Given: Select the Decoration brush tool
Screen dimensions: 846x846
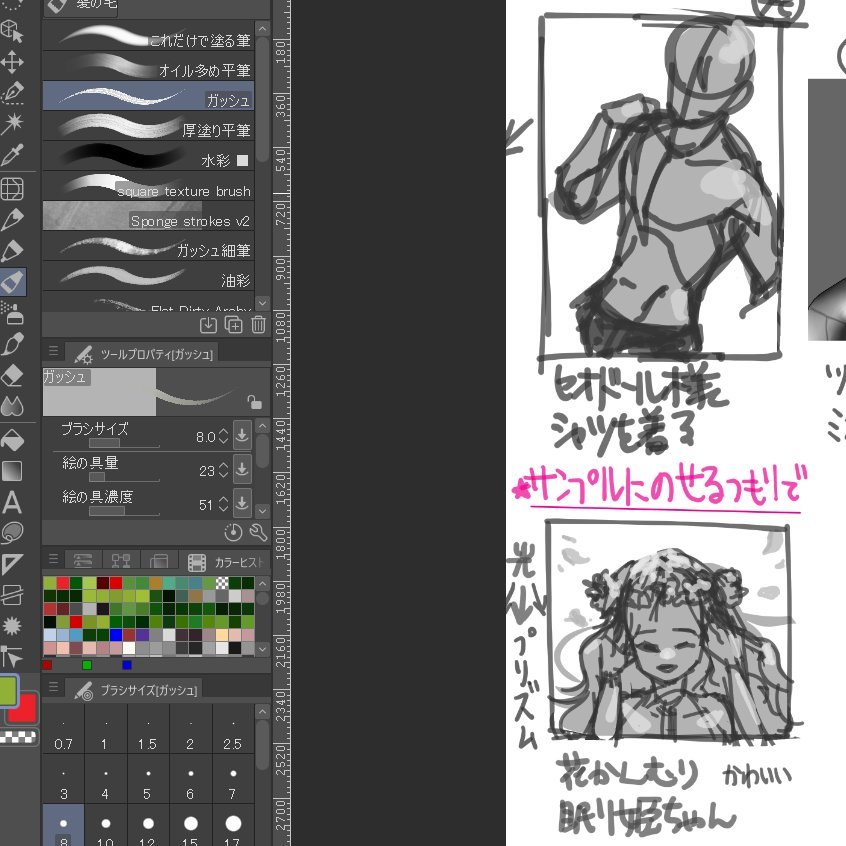Looking at the screenshot, I should [12, 344].
